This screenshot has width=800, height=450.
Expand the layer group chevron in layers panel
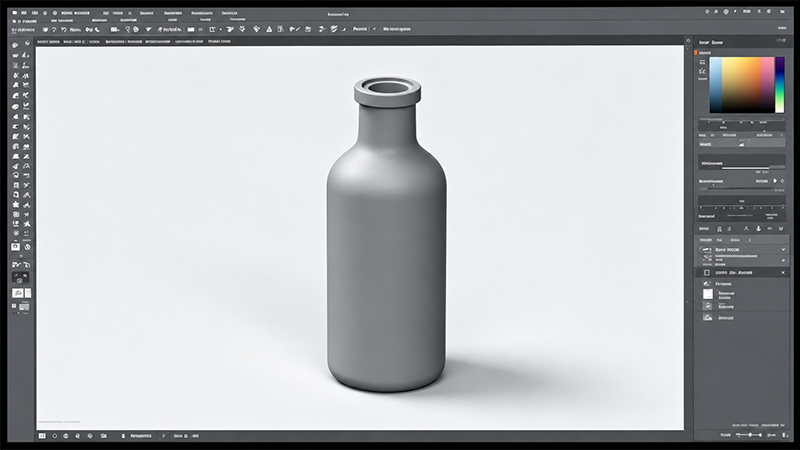pyautogui.click(x=783, y=249)
